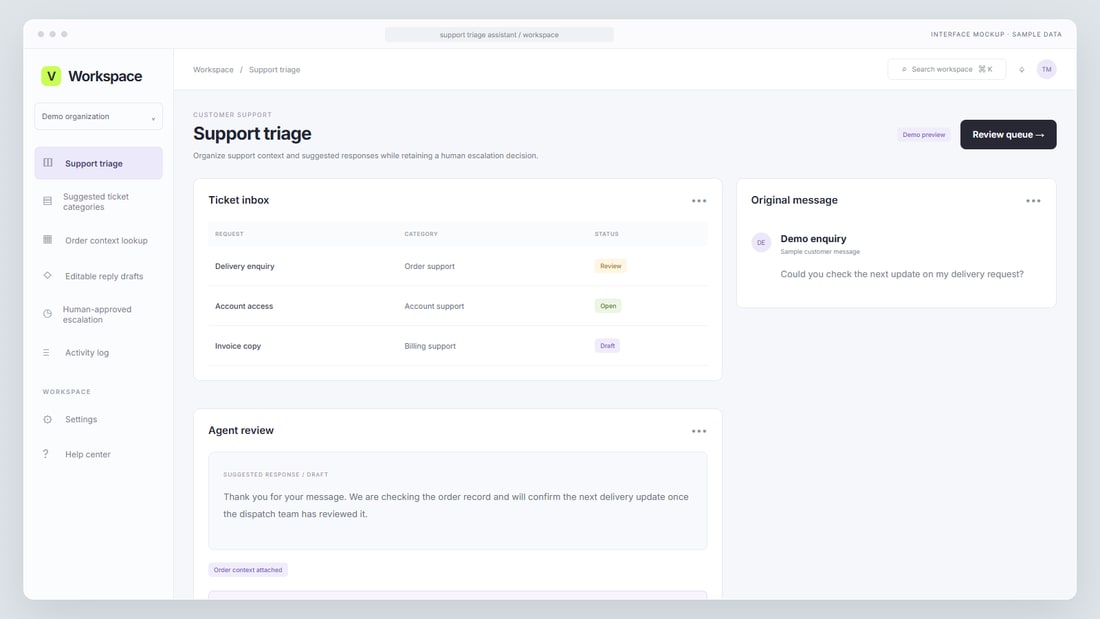
Task: Click the green V Workspace logo
Action: pyautogui.click(x=51, y=76)
